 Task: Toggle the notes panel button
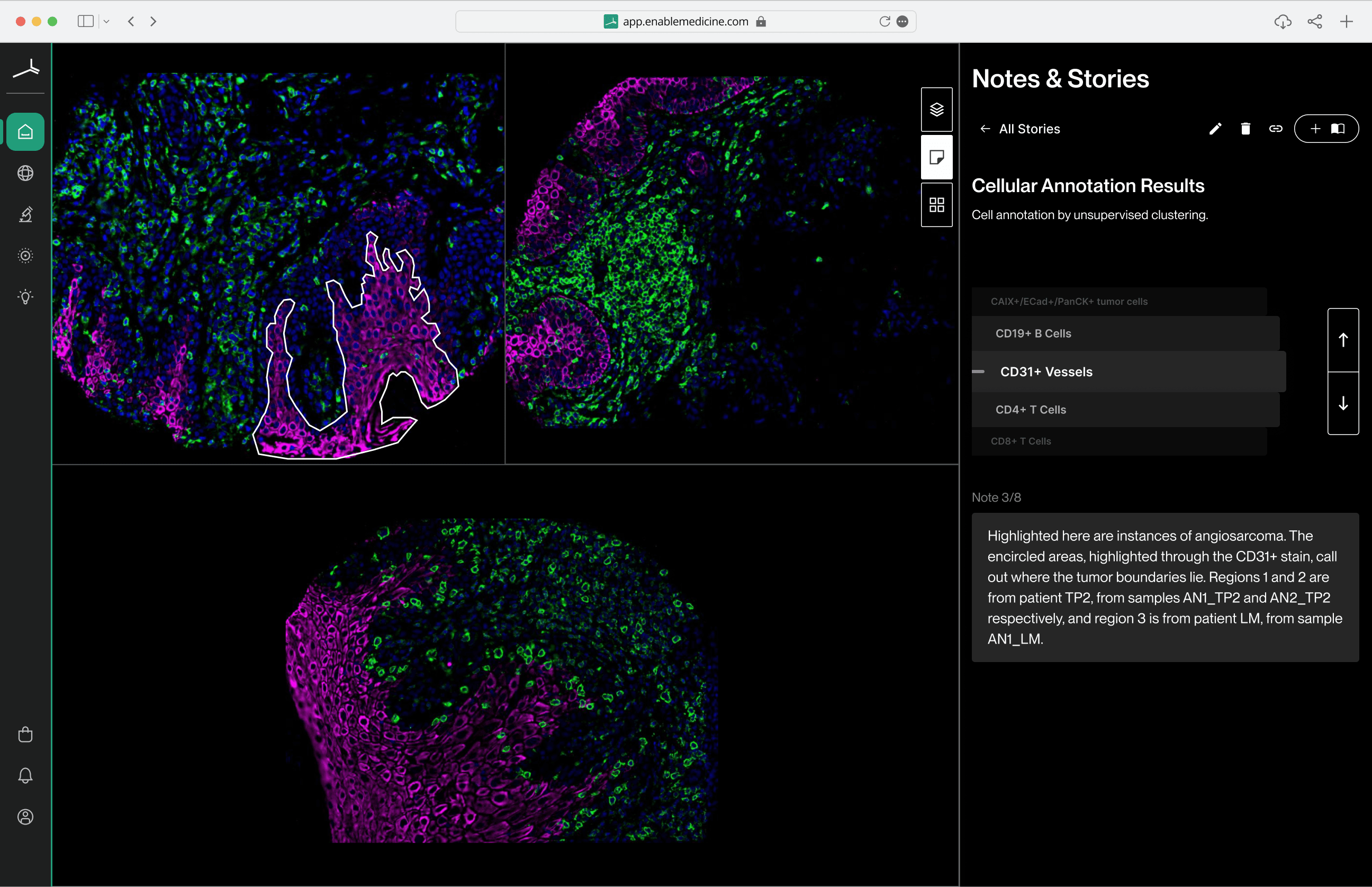[936, 157]
